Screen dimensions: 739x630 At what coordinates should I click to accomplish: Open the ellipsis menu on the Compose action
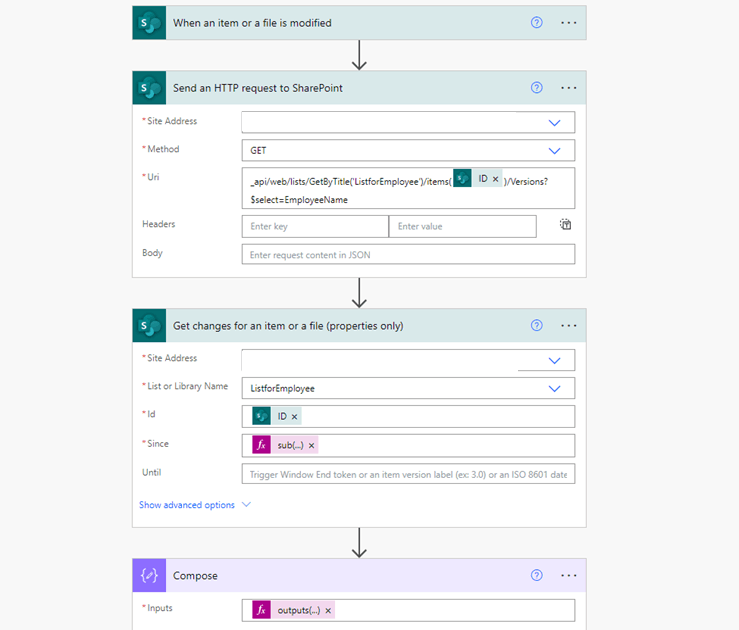click(568, 575)
